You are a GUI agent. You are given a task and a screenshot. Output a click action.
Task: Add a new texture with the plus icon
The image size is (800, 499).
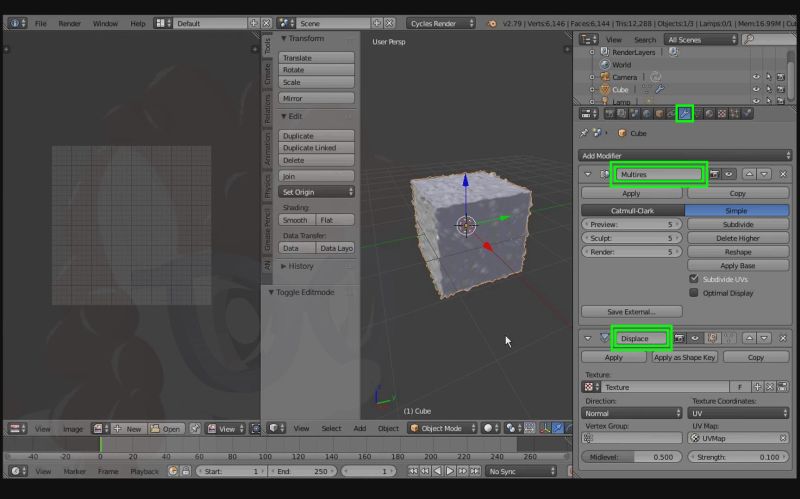(x=758, y=387)
